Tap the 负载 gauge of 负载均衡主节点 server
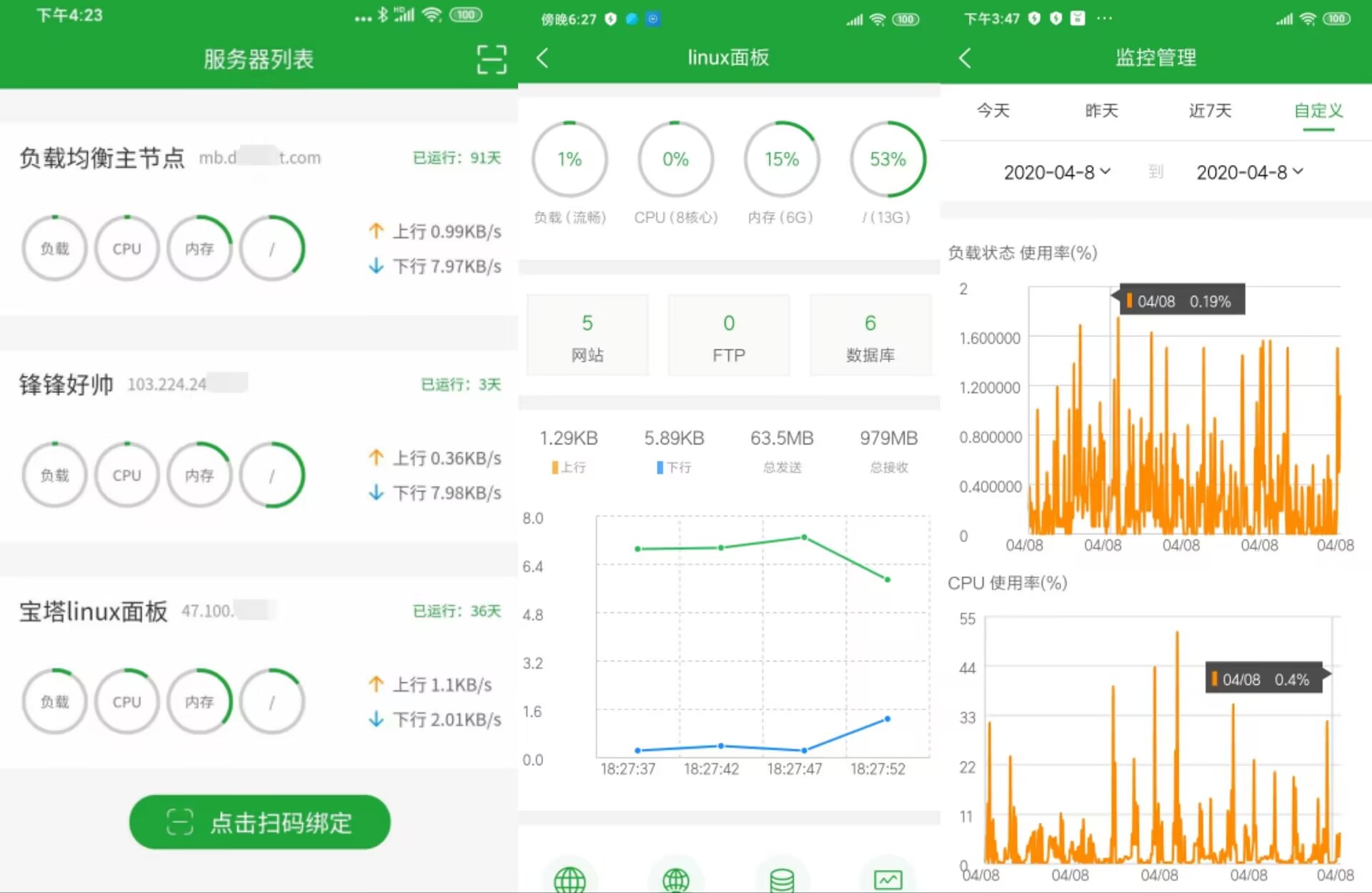This screenshot has height=893, width=1372. pos(54,248)
